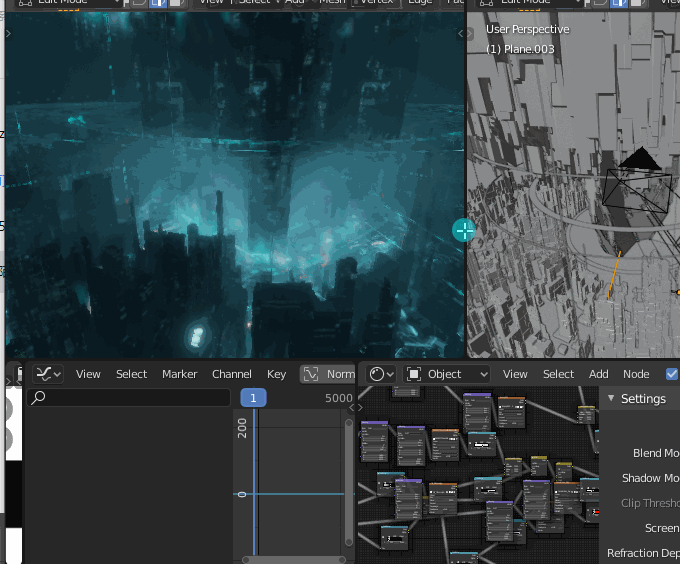Expand the Shader Editor toolbar arrow
680x564 pixels.
tap(360, 408)
